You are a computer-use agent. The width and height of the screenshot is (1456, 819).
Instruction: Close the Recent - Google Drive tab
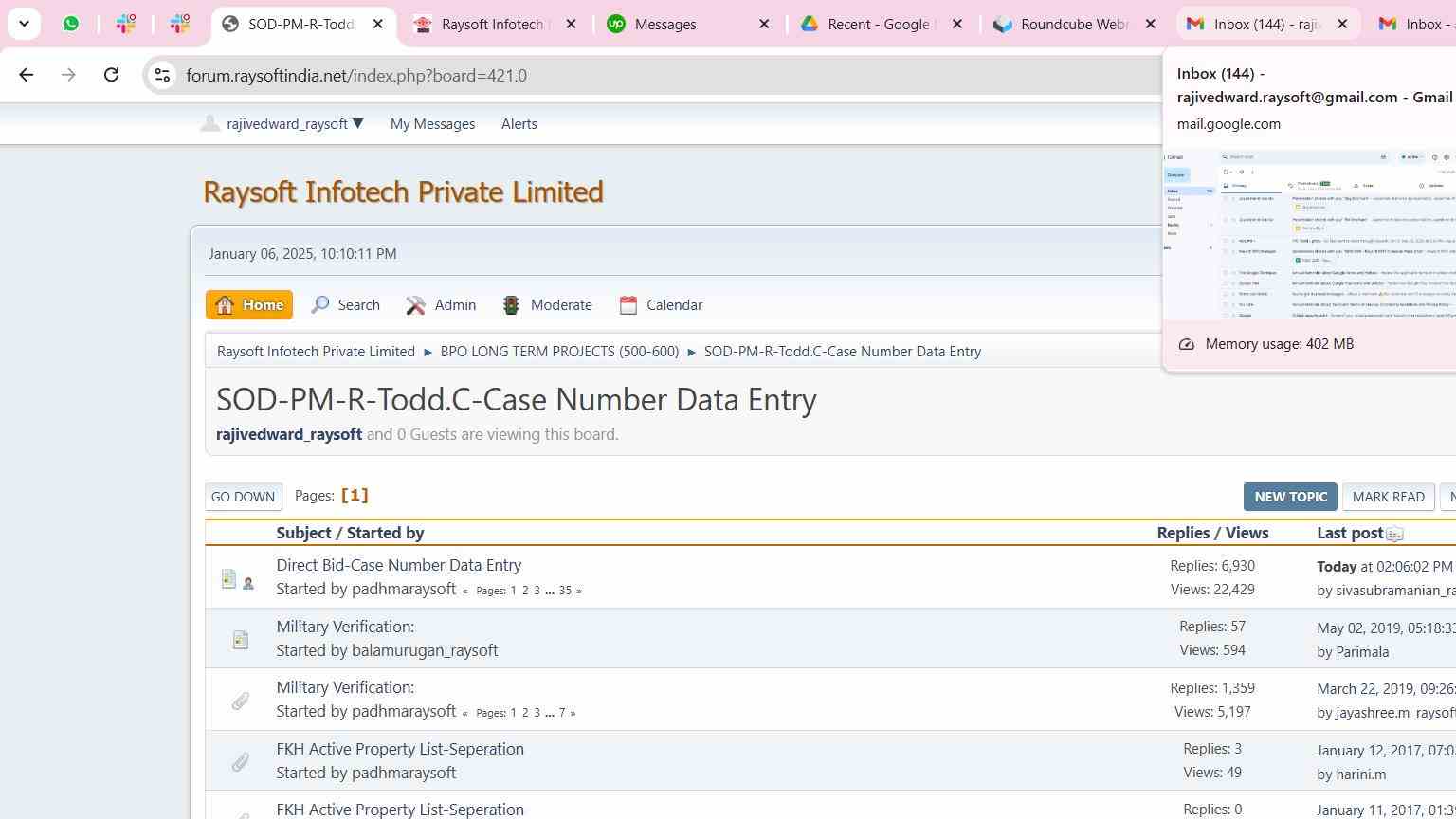[957, 24]
